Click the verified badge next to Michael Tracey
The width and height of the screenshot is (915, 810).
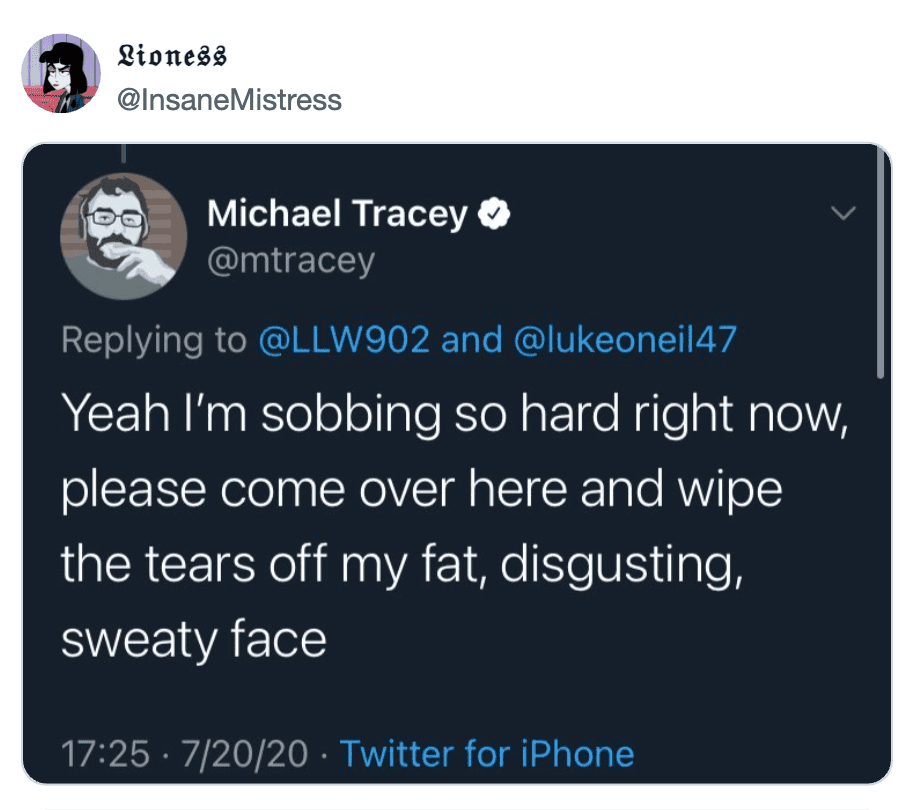497,213
